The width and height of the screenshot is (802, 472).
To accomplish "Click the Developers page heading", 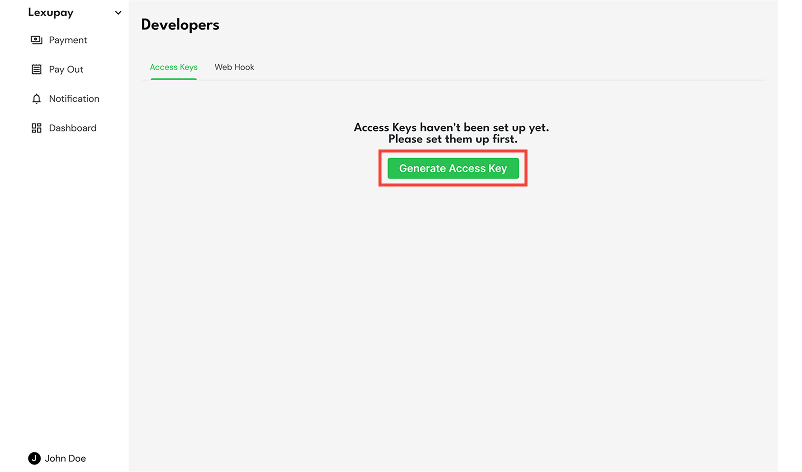I will [x=180, y=25].
